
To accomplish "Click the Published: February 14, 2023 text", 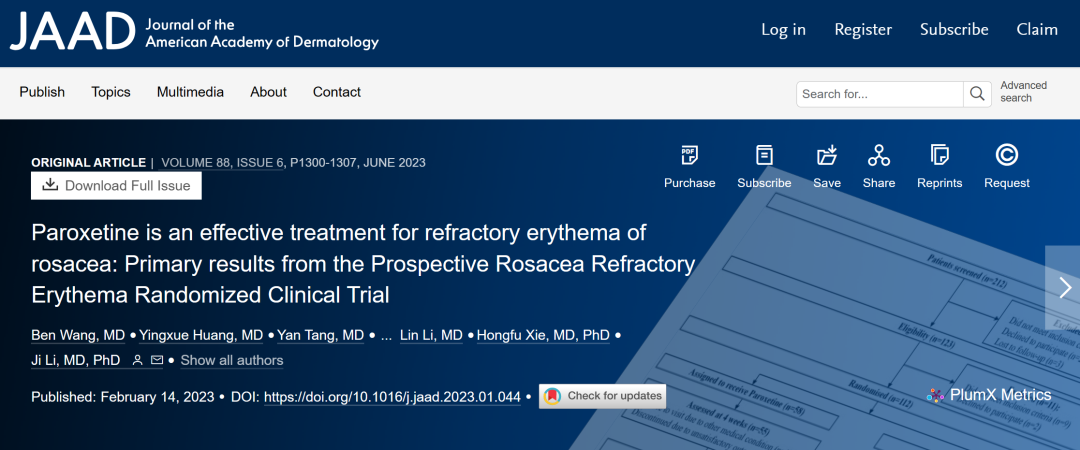I will 123,397.
